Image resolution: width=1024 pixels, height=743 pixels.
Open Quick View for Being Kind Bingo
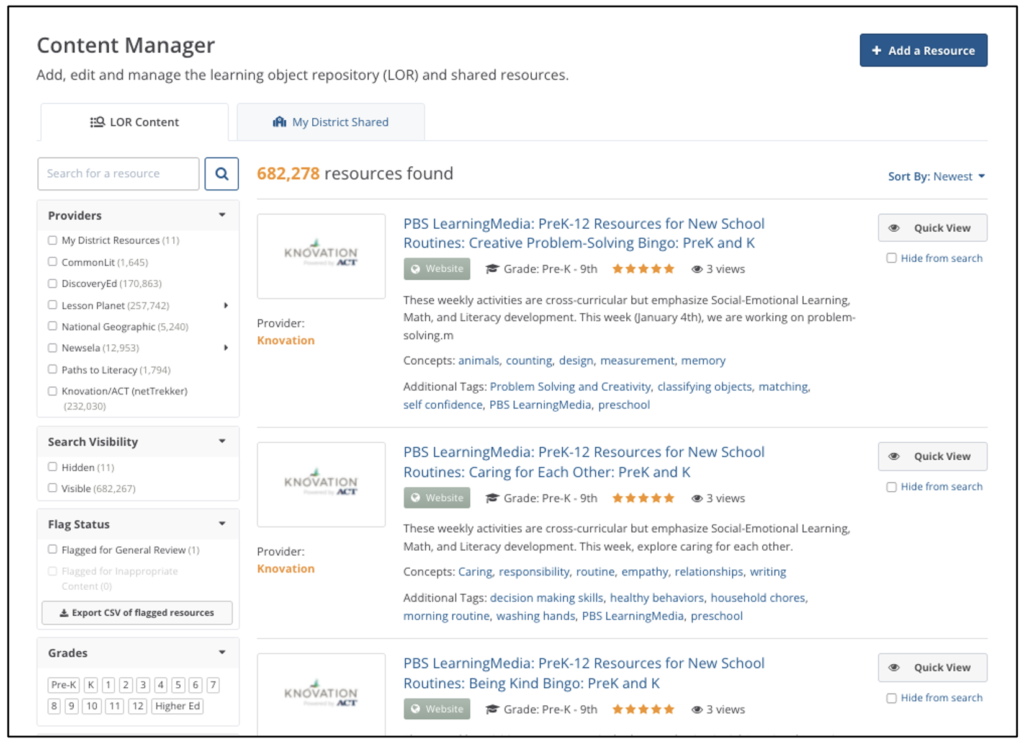pos(933,667)
